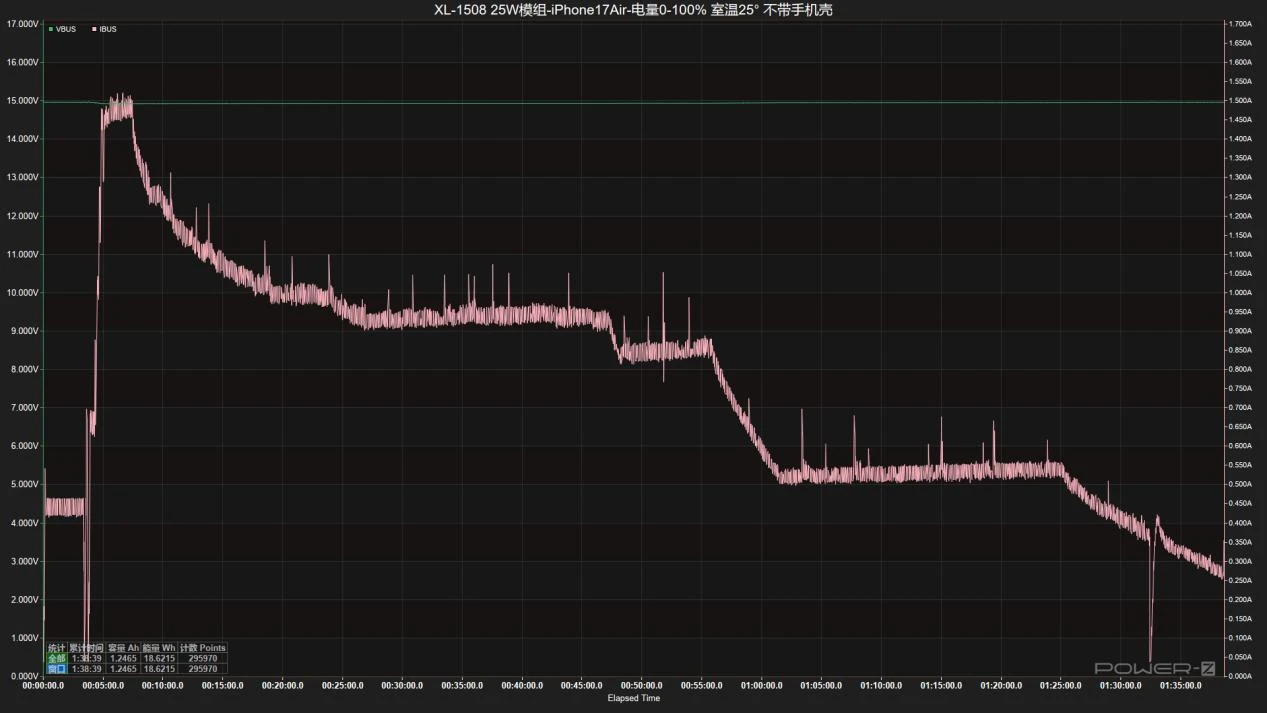Select the green 全部 row label in stats table

(x=56, y=658)
